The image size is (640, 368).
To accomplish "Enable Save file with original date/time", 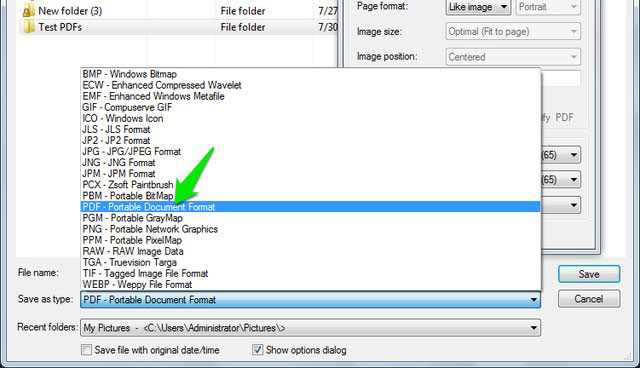I will [86, 350].
